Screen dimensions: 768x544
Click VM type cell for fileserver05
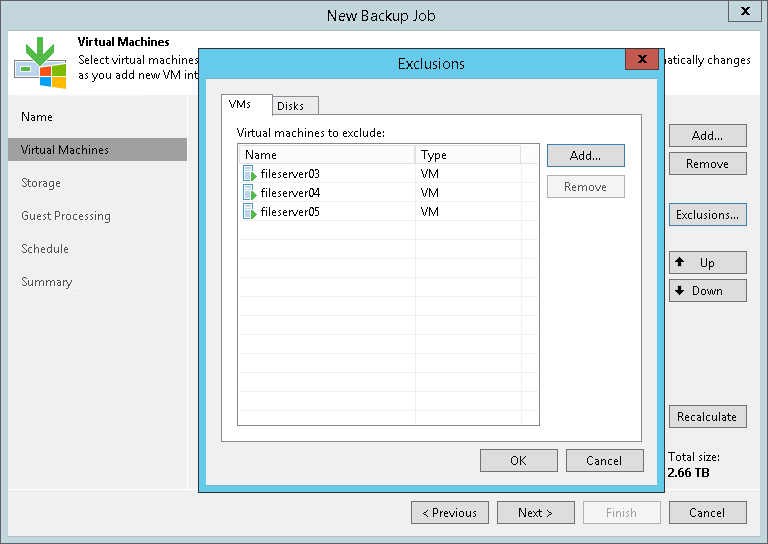click(x=430, y=212)
